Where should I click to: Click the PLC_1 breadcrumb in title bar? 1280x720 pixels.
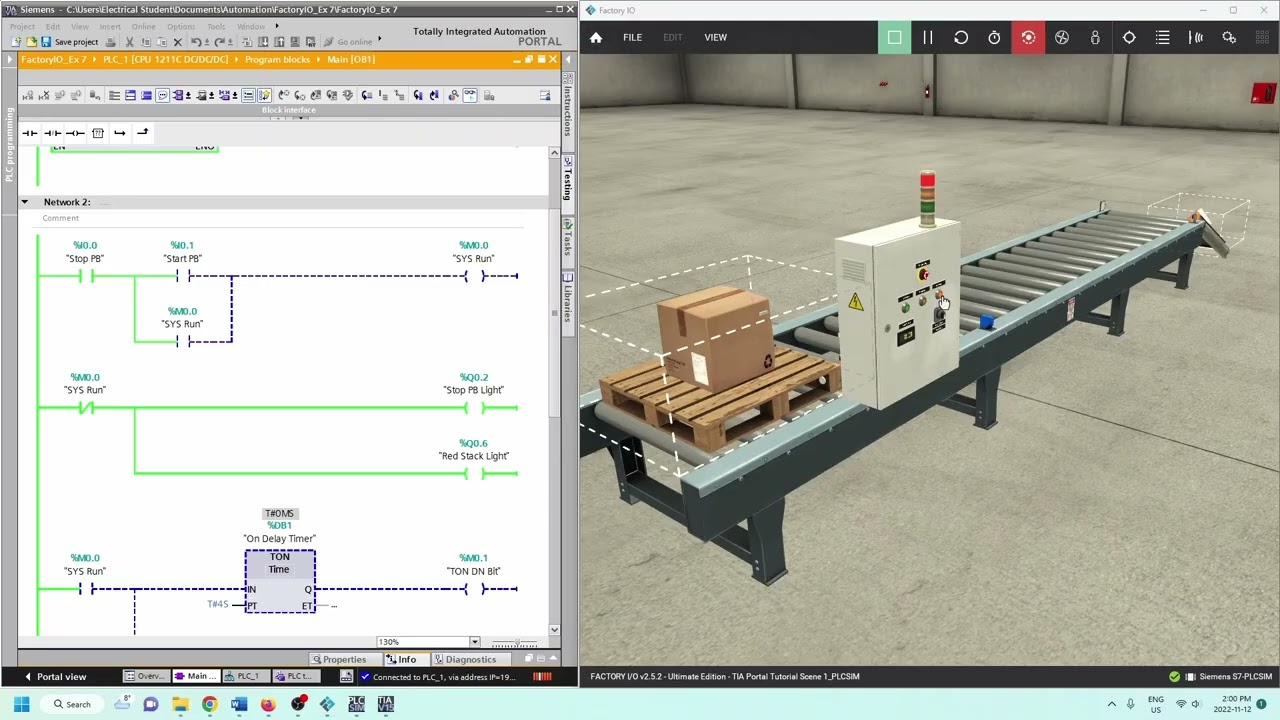click(x=168, y=60)
